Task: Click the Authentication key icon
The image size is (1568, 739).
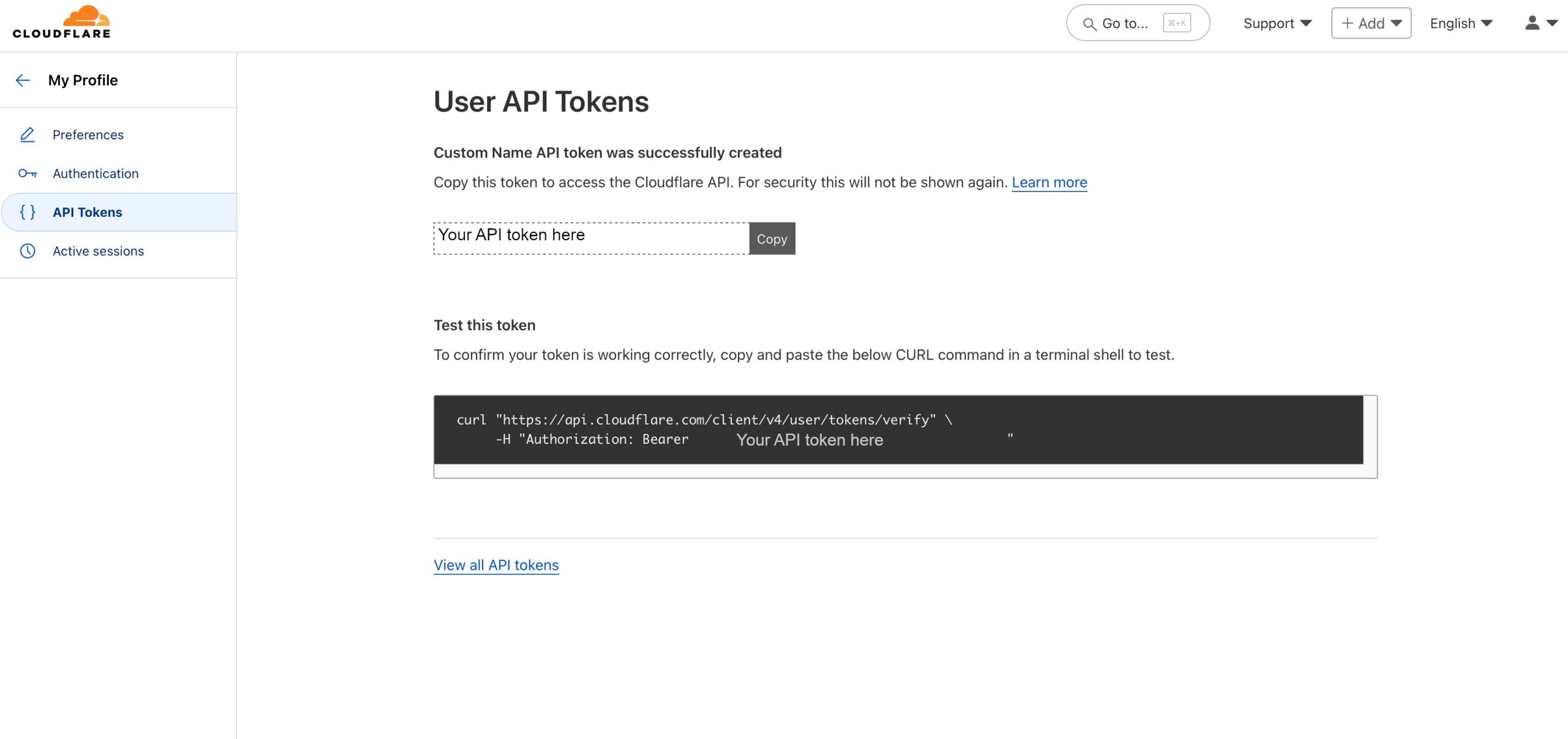Action: [28, 173]
